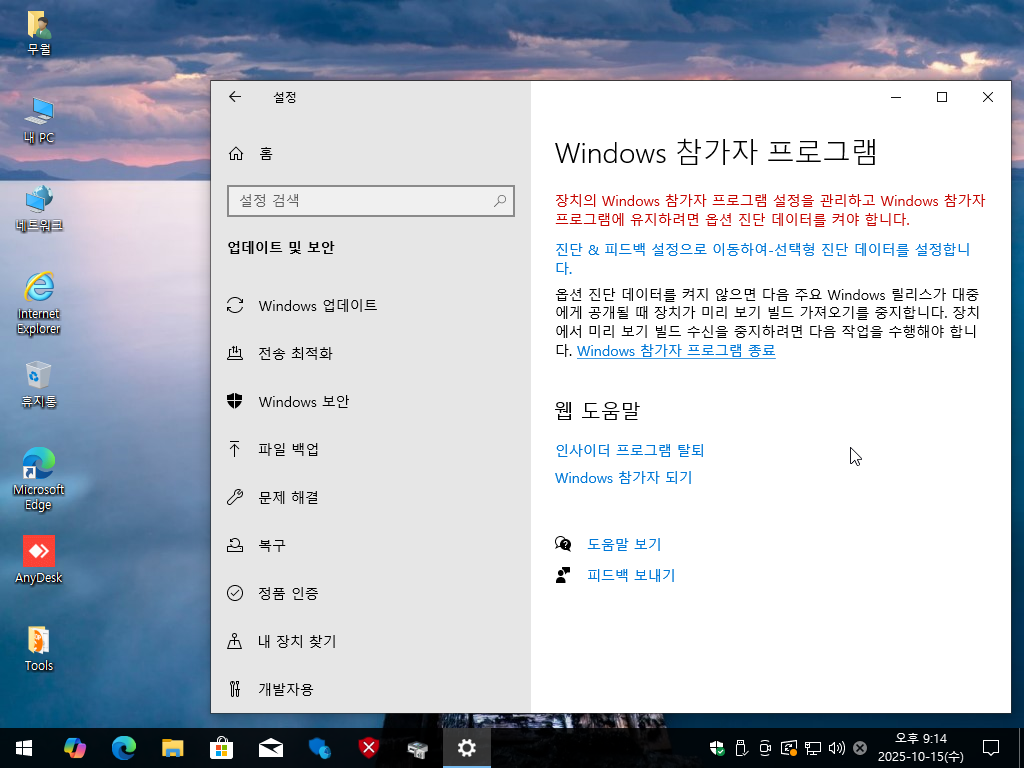Focus the 설정 검색 search field
Screen dimensions: 1024x768
tap(370, 200)
